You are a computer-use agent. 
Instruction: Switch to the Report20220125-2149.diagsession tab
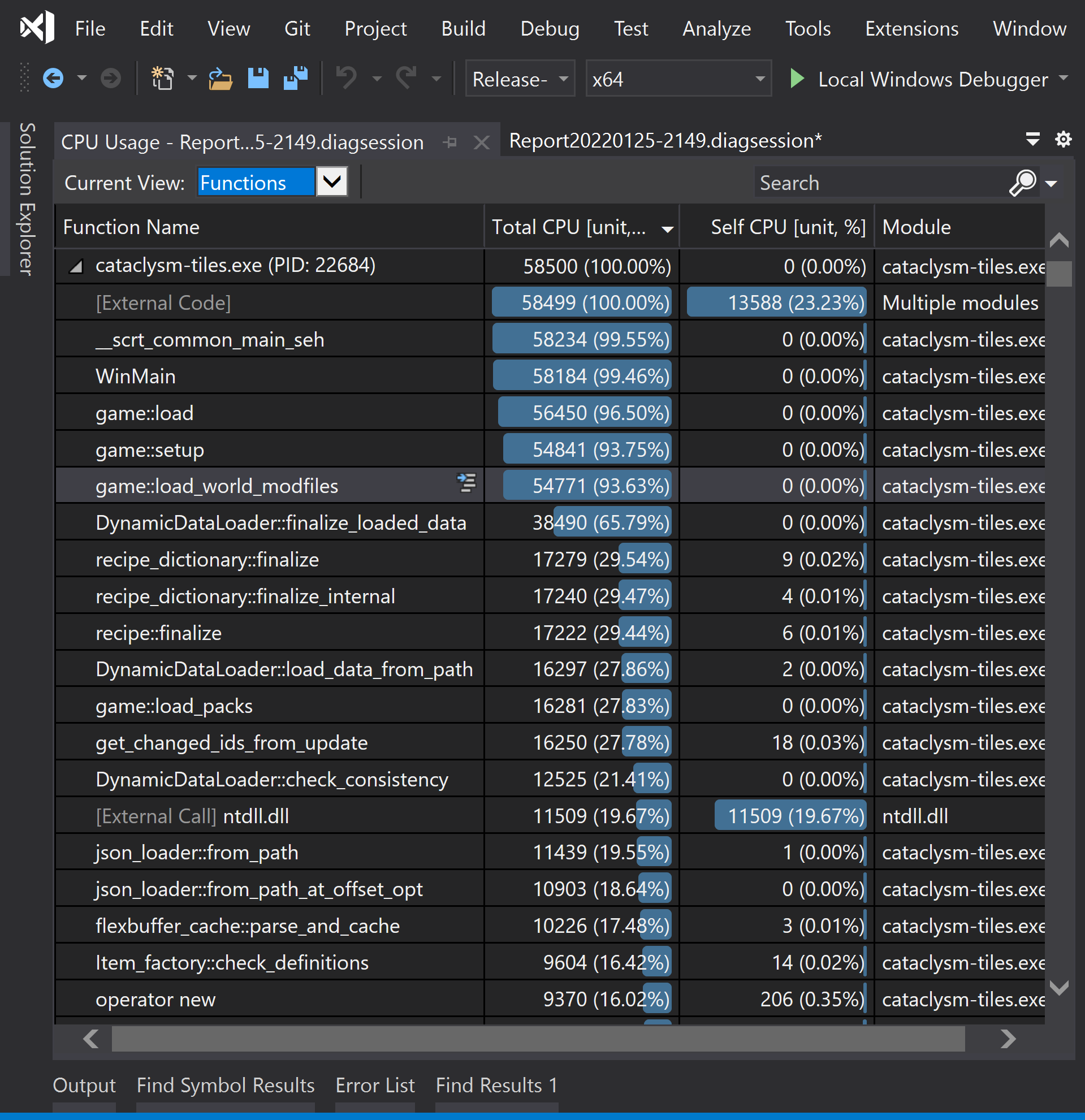(665, 140)
